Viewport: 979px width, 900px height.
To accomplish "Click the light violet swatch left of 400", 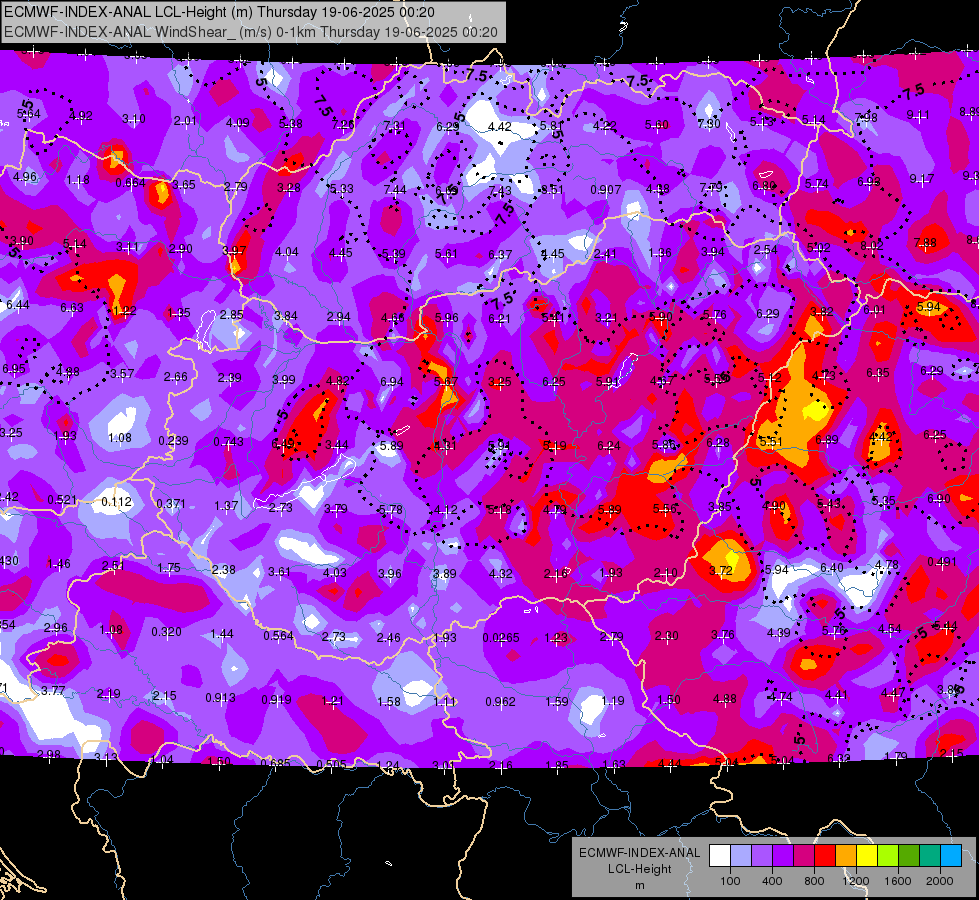I will (762, 856).
